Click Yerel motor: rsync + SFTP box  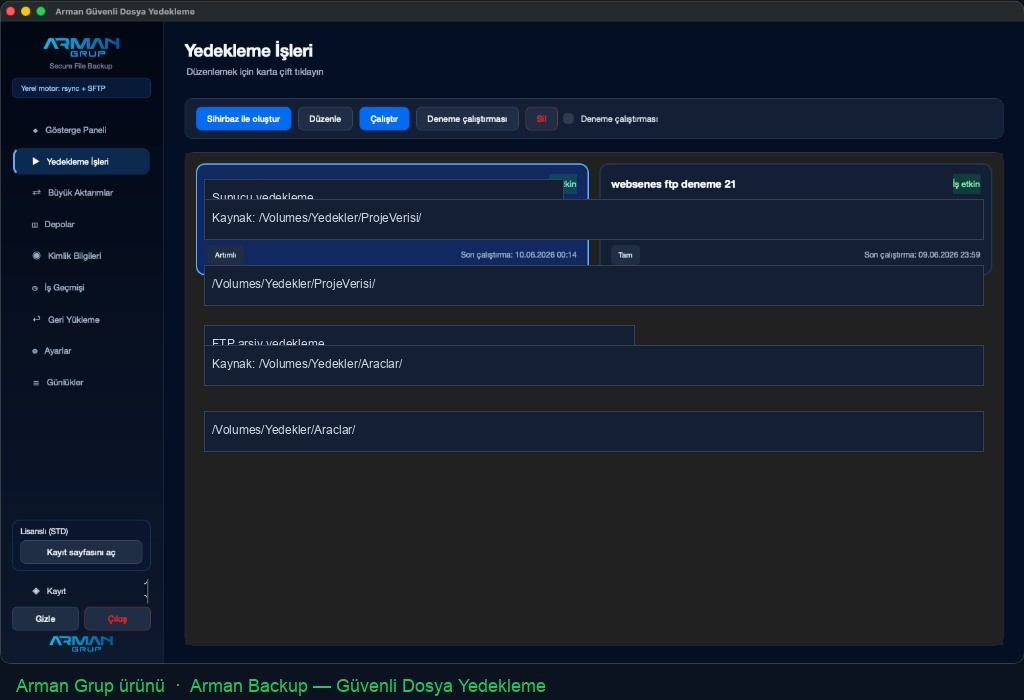[81, 88]
